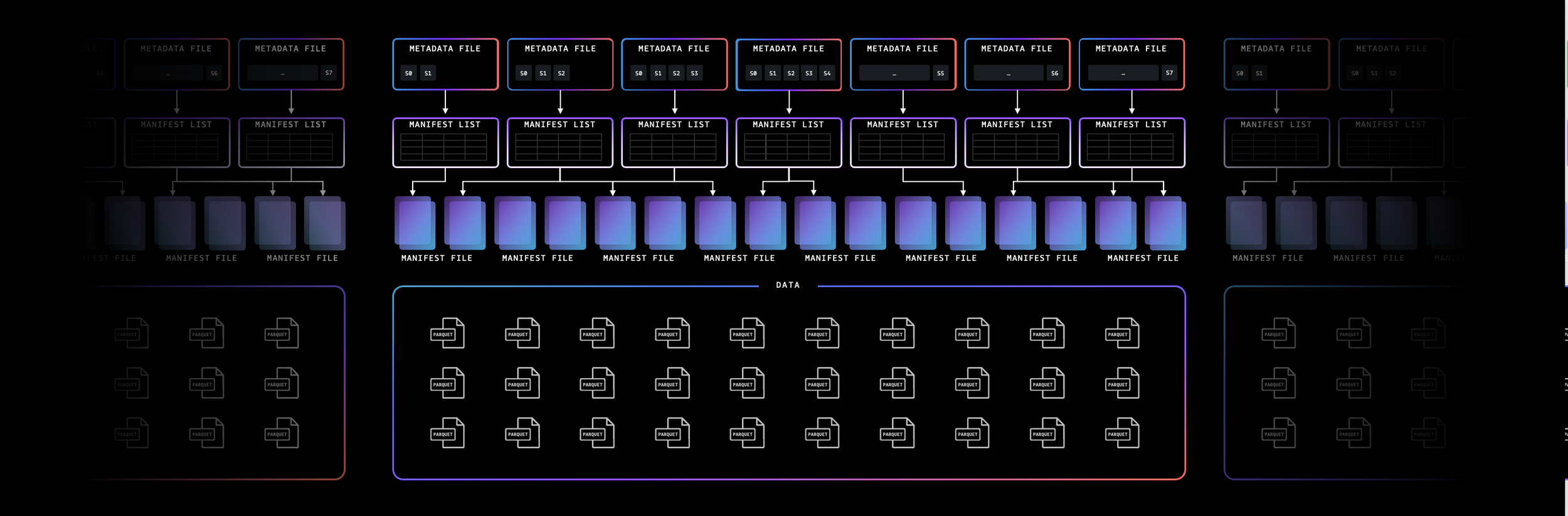Click the DATA section label
This screenshot has width=1568, height=516.
788,285
